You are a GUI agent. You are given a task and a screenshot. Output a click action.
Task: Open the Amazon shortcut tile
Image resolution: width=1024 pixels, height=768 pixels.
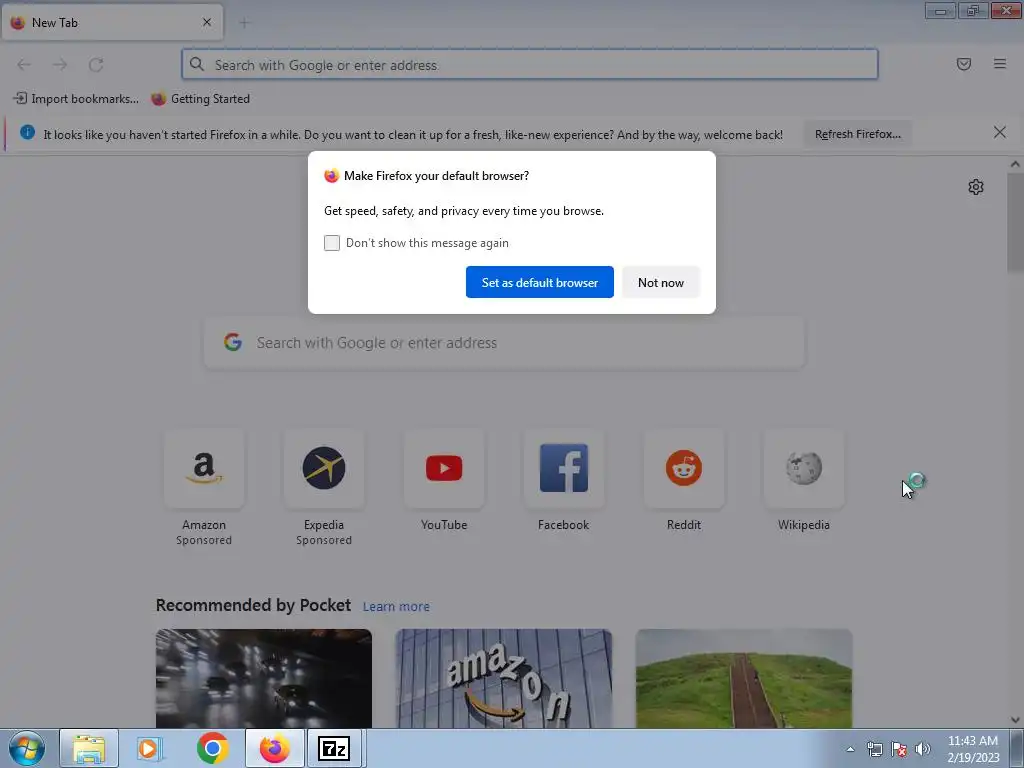[x=204, y=468]
